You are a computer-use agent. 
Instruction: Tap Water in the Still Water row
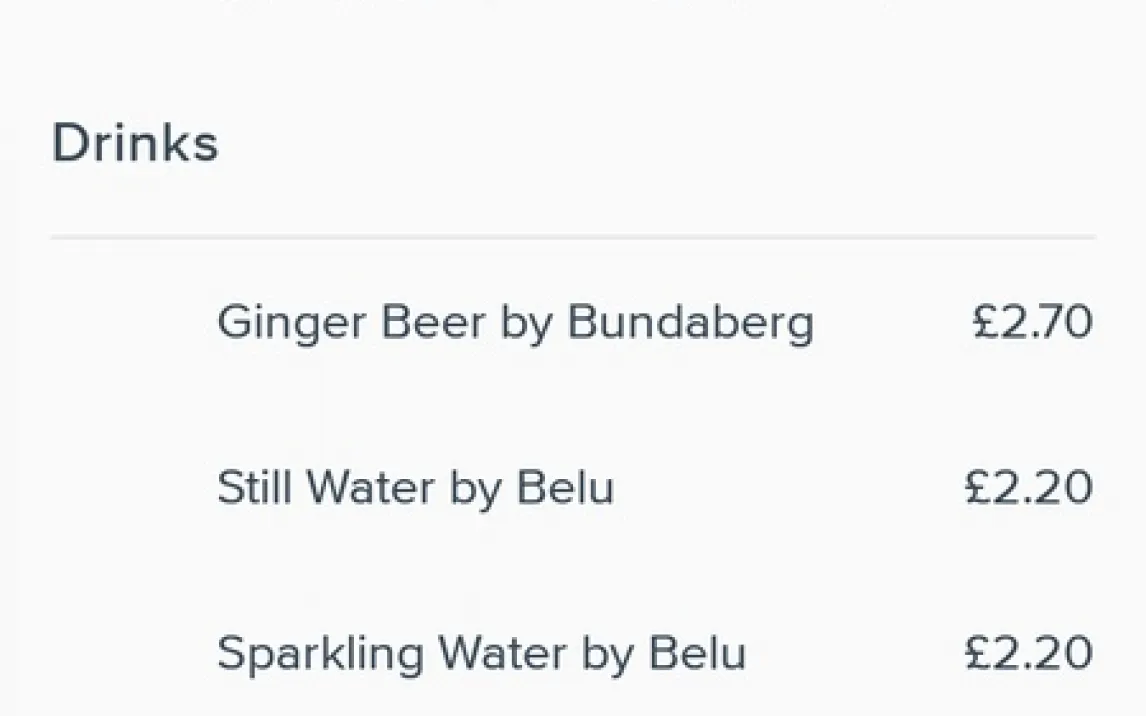(371, 488)
